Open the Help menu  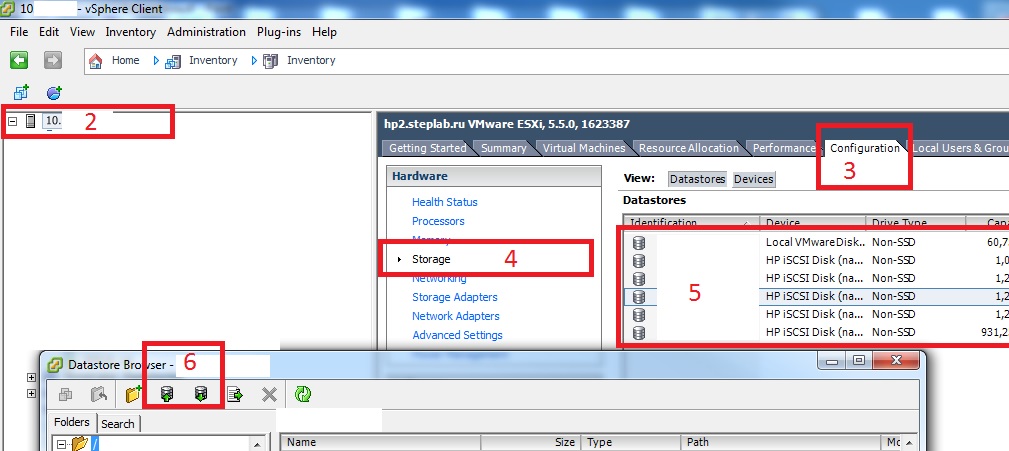[324, 32]
